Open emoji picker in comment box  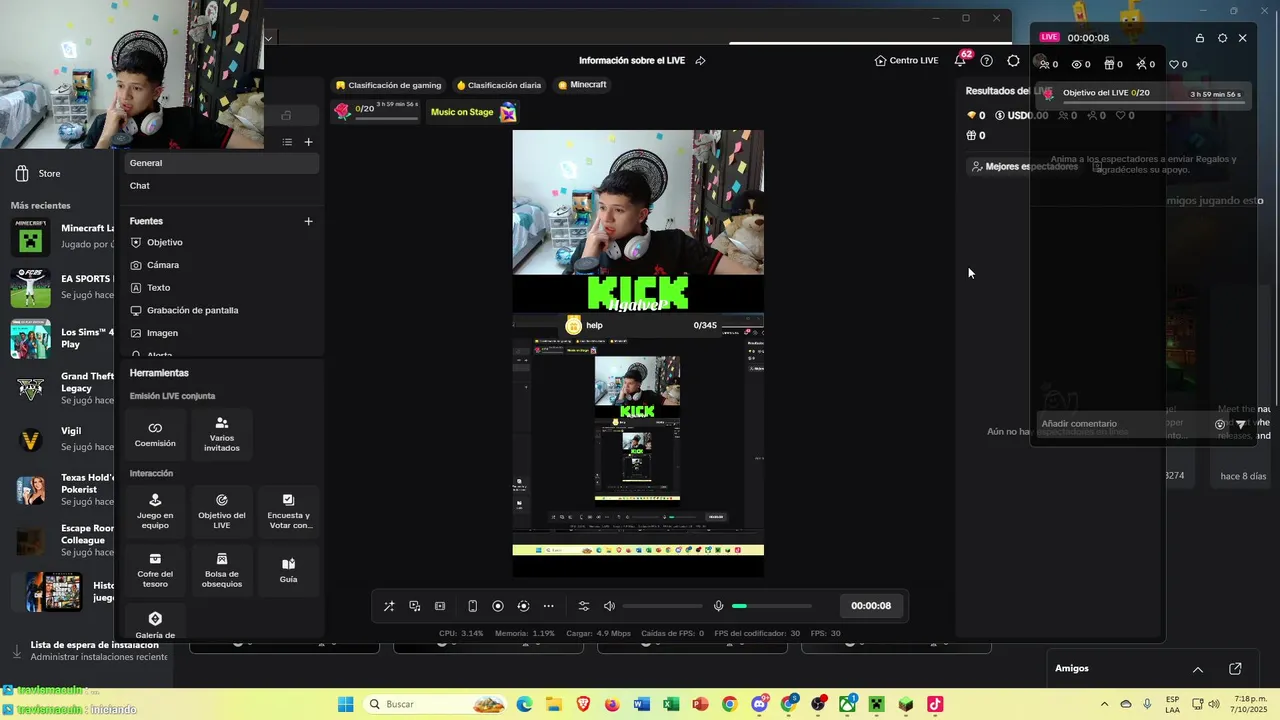click(x=1220, y=424)
